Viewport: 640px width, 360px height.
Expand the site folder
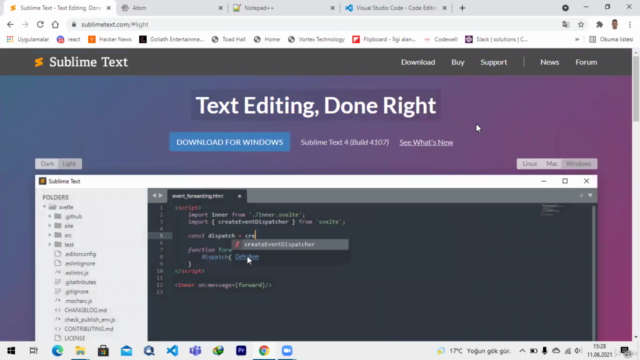pyautogui.click(x=50, y=226)
